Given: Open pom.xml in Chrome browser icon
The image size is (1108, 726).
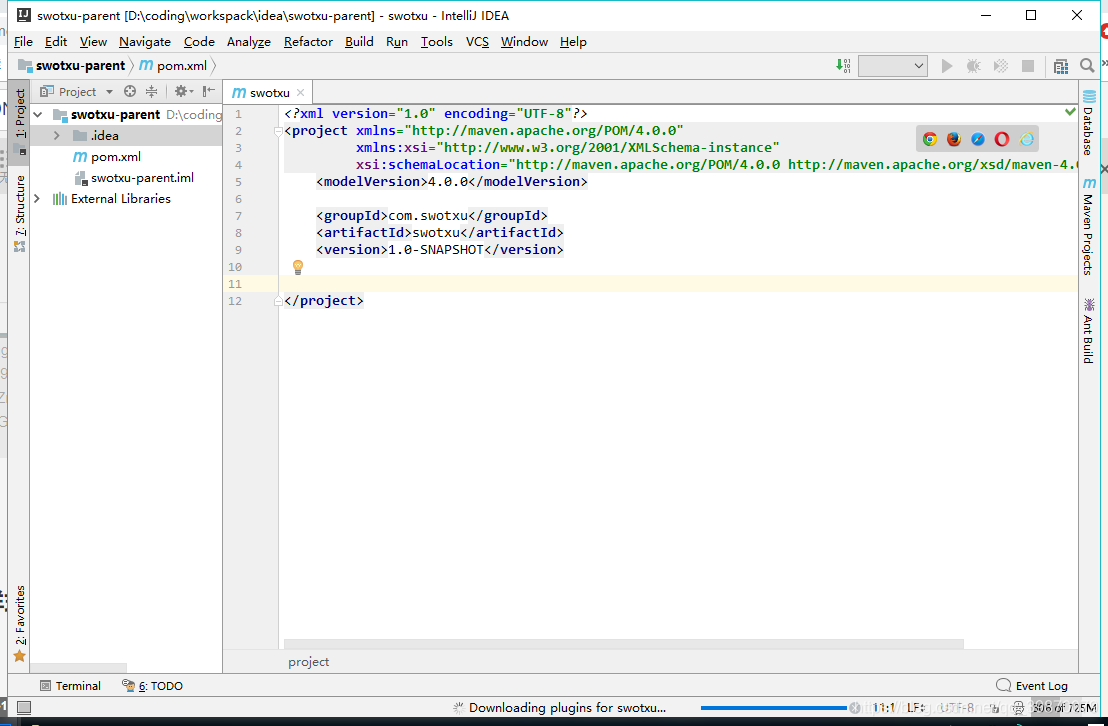Looking at the screenshot, I should point(930,139).
